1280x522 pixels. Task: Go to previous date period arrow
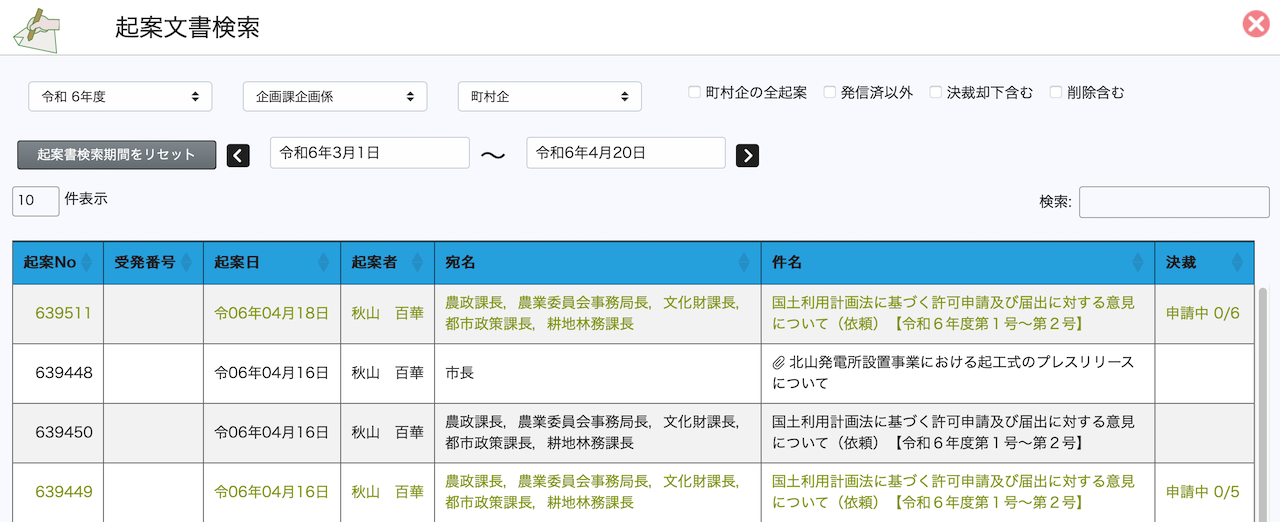(238, 155)
